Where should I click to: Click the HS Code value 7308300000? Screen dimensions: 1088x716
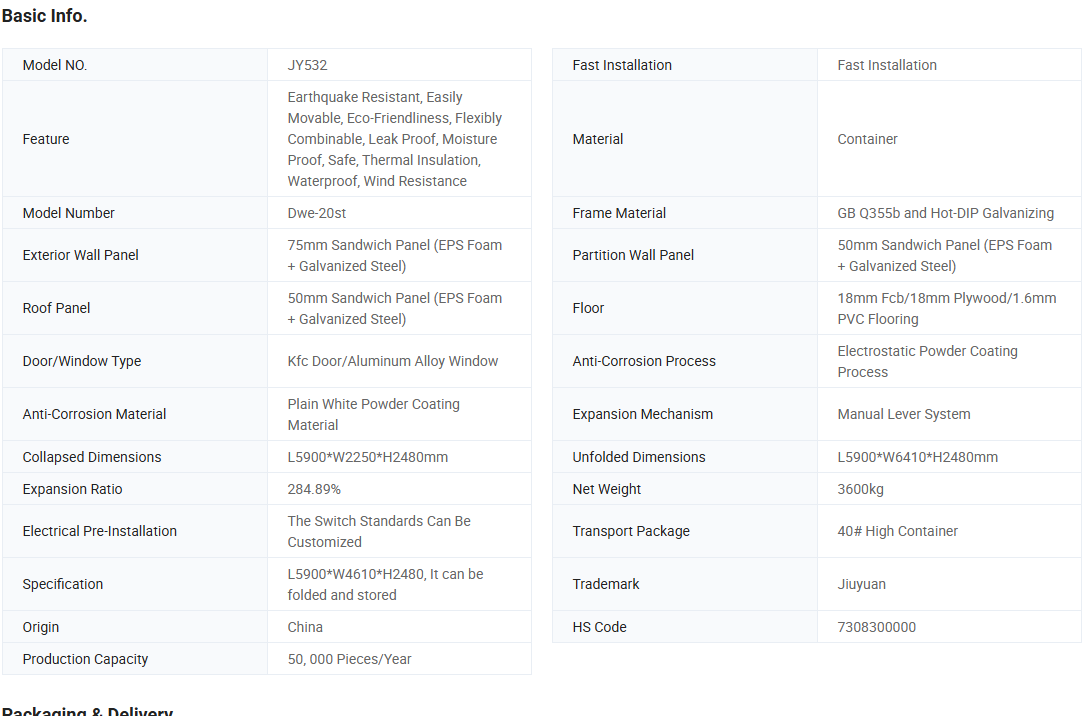[876, 627]
